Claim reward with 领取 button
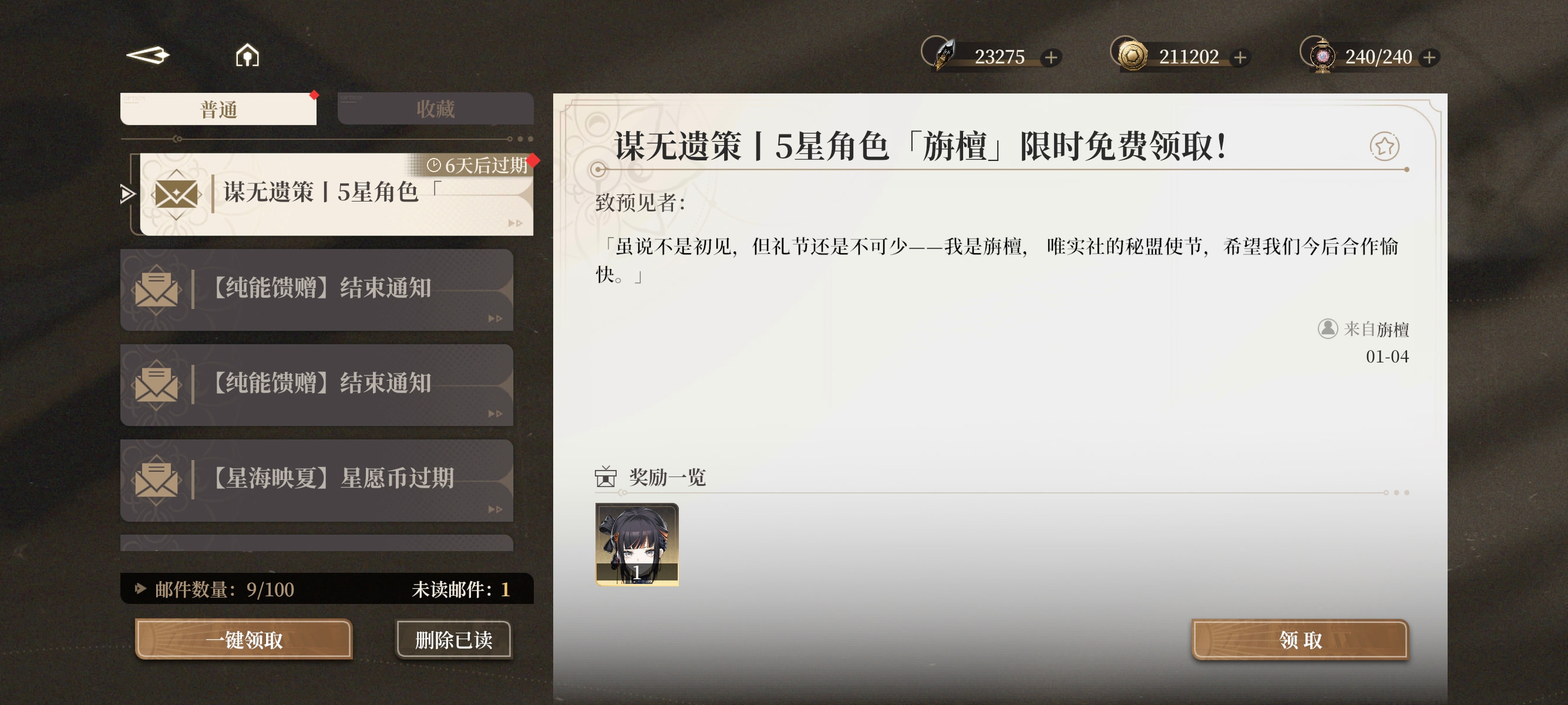The image size is (1568, 705). 1300,639
